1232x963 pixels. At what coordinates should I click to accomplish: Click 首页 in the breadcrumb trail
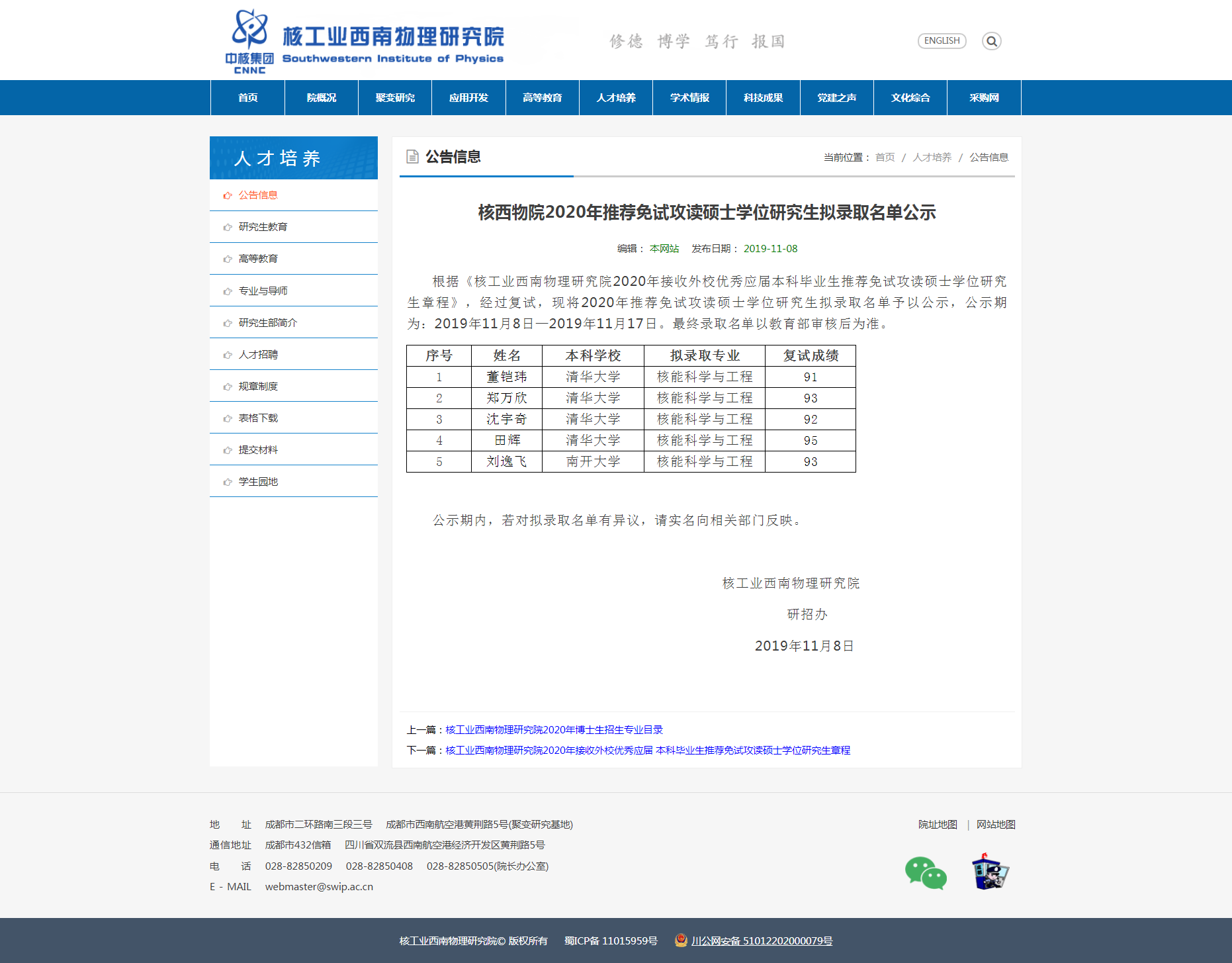pos(885,158)
